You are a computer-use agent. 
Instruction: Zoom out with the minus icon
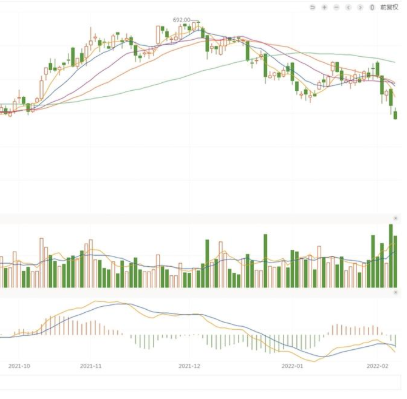pyautogui.click(x=336, y=7)
